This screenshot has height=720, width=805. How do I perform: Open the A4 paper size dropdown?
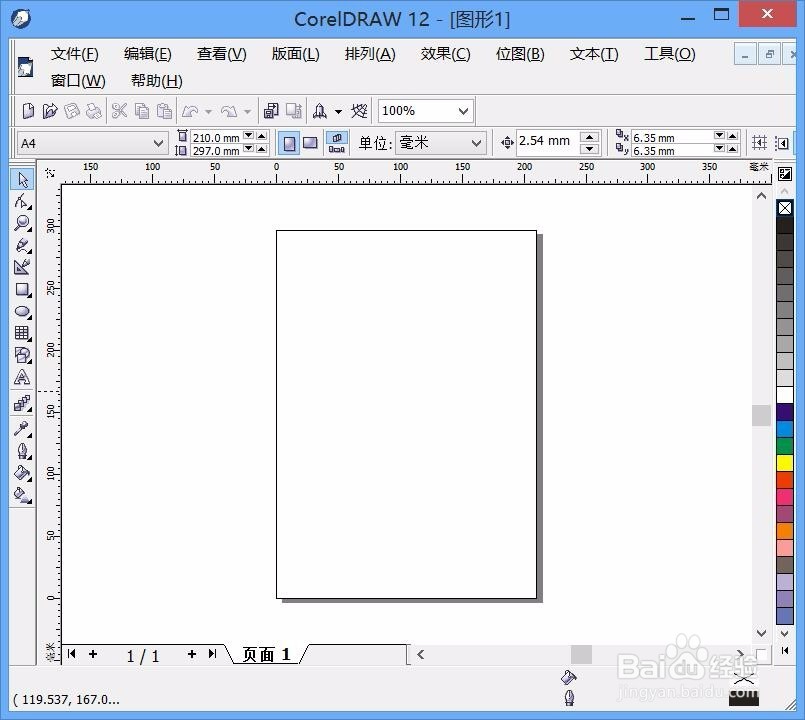point(159,143)
